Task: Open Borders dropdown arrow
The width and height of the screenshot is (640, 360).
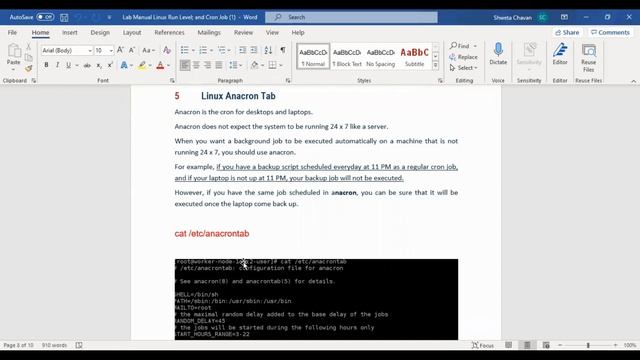Action: 281,65
